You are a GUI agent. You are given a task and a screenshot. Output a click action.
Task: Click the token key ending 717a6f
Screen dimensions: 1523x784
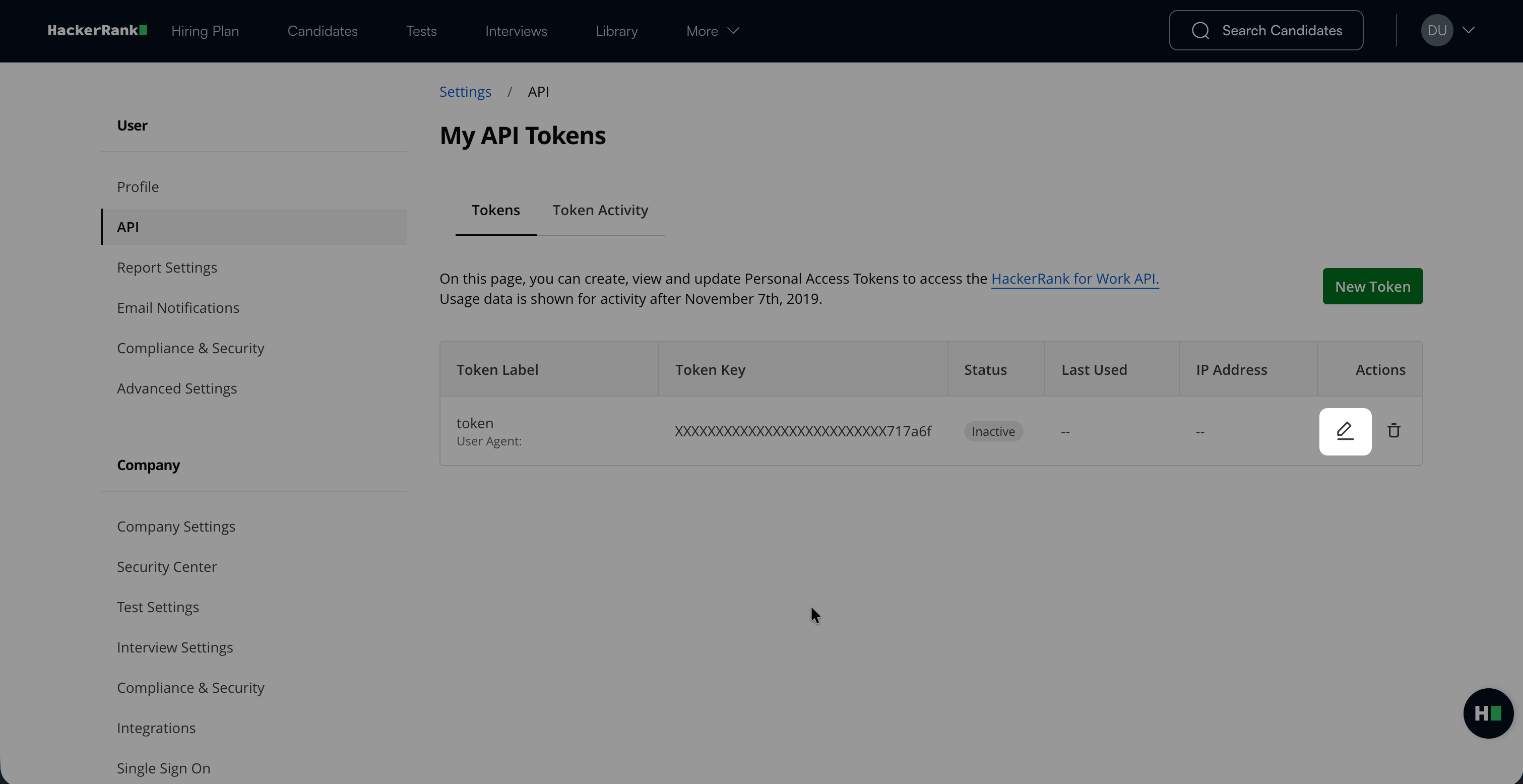tap(803, 431)
